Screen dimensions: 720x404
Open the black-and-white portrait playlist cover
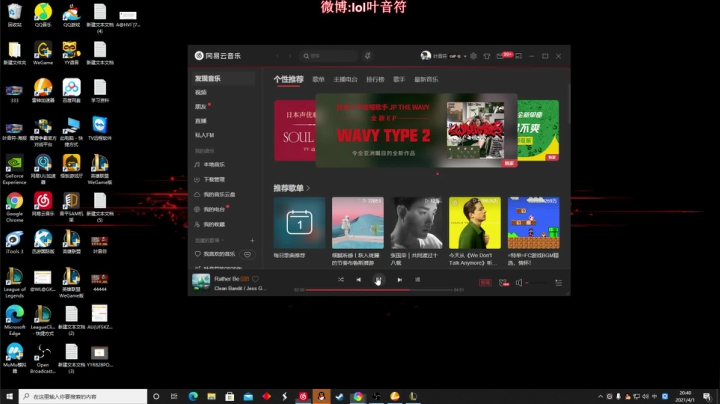click(x=416, y=223)
